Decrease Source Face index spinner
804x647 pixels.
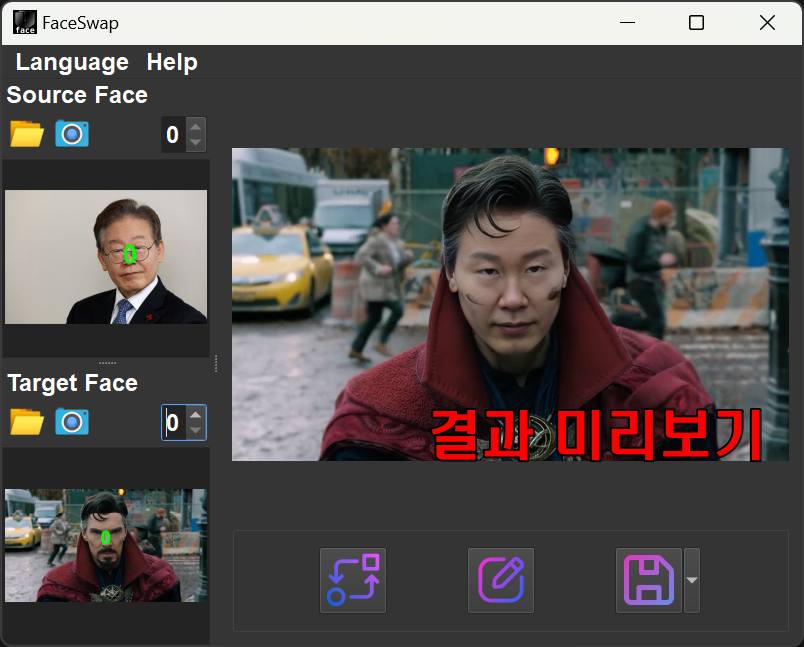coord(195,143)
